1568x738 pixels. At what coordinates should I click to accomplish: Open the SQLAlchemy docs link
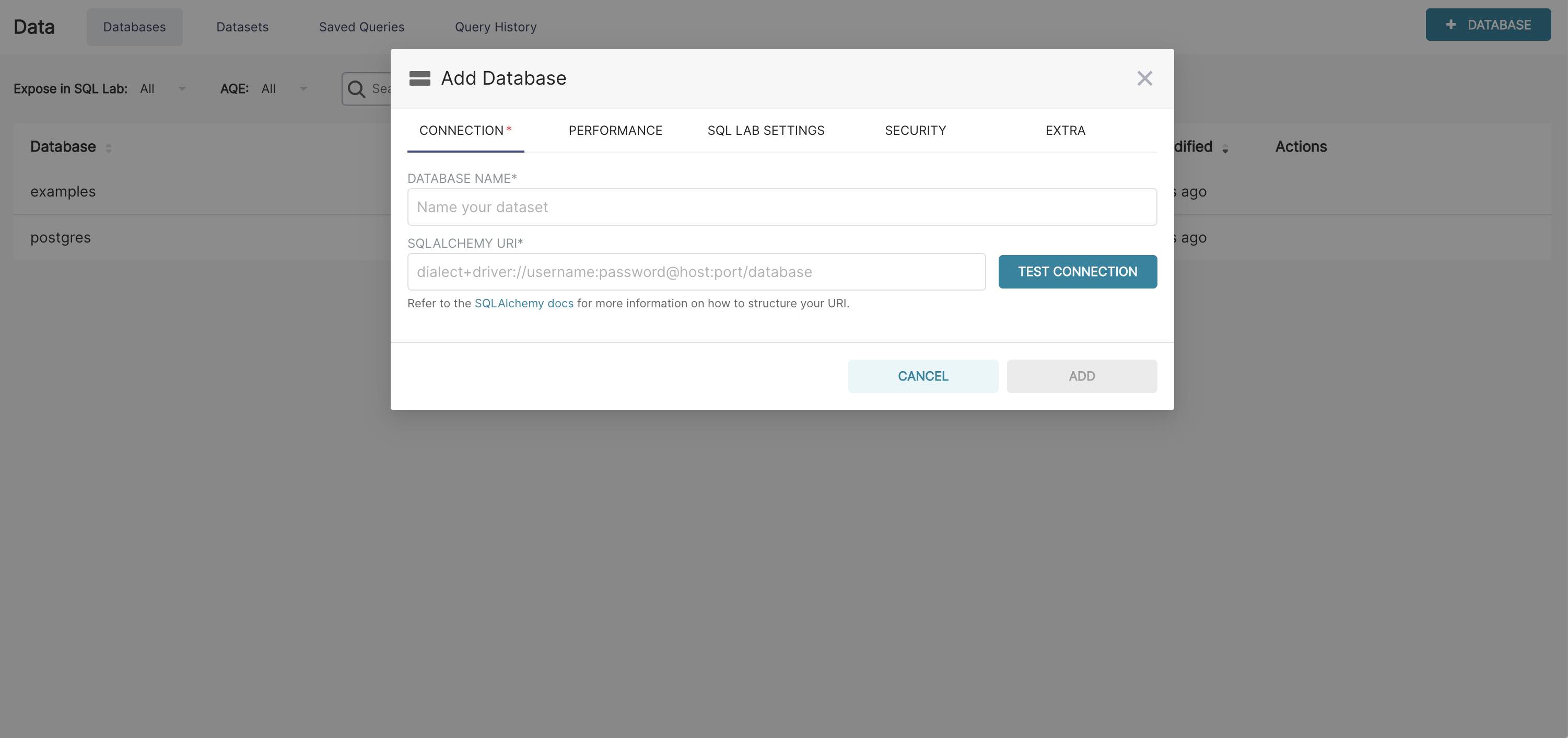click(x=523, y=303)
